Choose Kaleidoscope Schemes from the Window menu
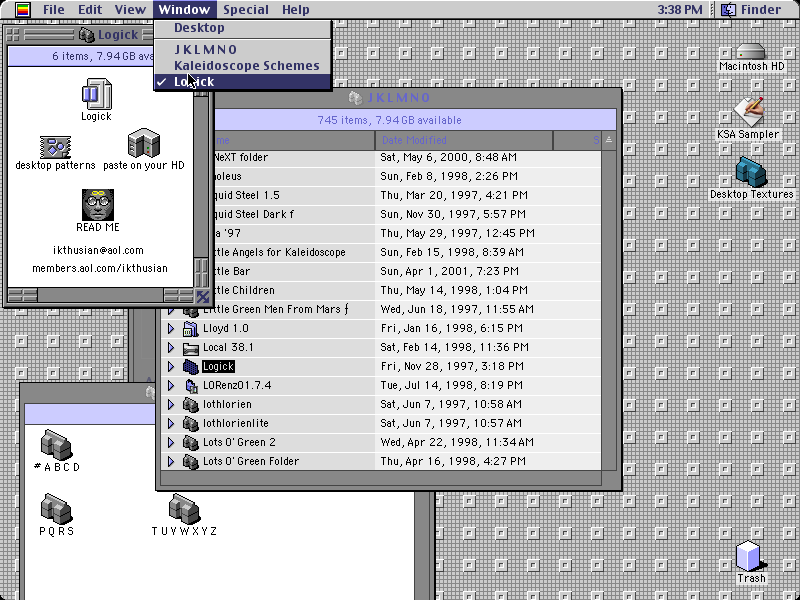The height and width of the screenshot is (600, 800). pyautogui.click(x=243, y=66)
